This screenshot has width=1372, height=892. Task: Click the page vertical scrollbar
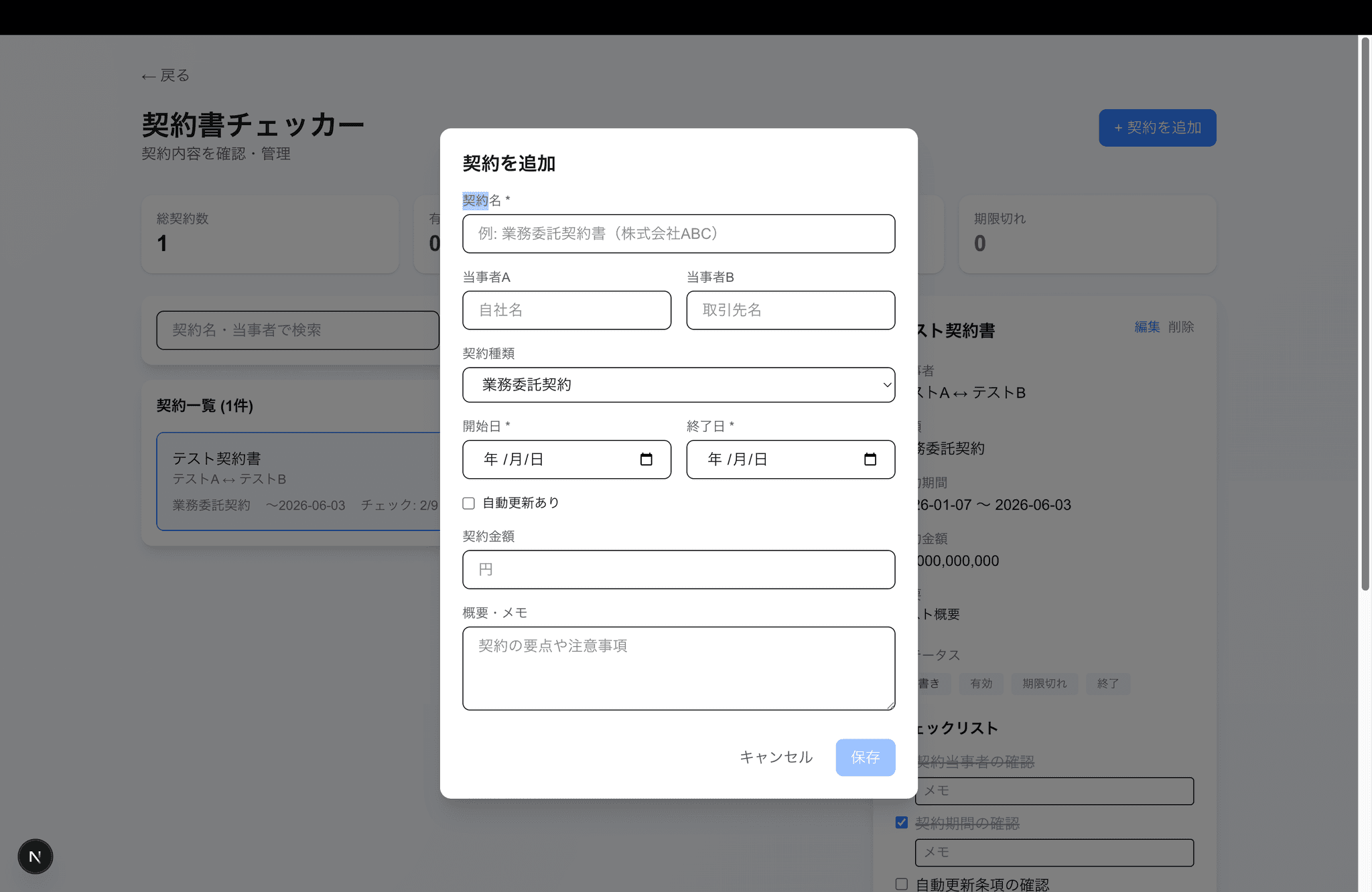1365,315
